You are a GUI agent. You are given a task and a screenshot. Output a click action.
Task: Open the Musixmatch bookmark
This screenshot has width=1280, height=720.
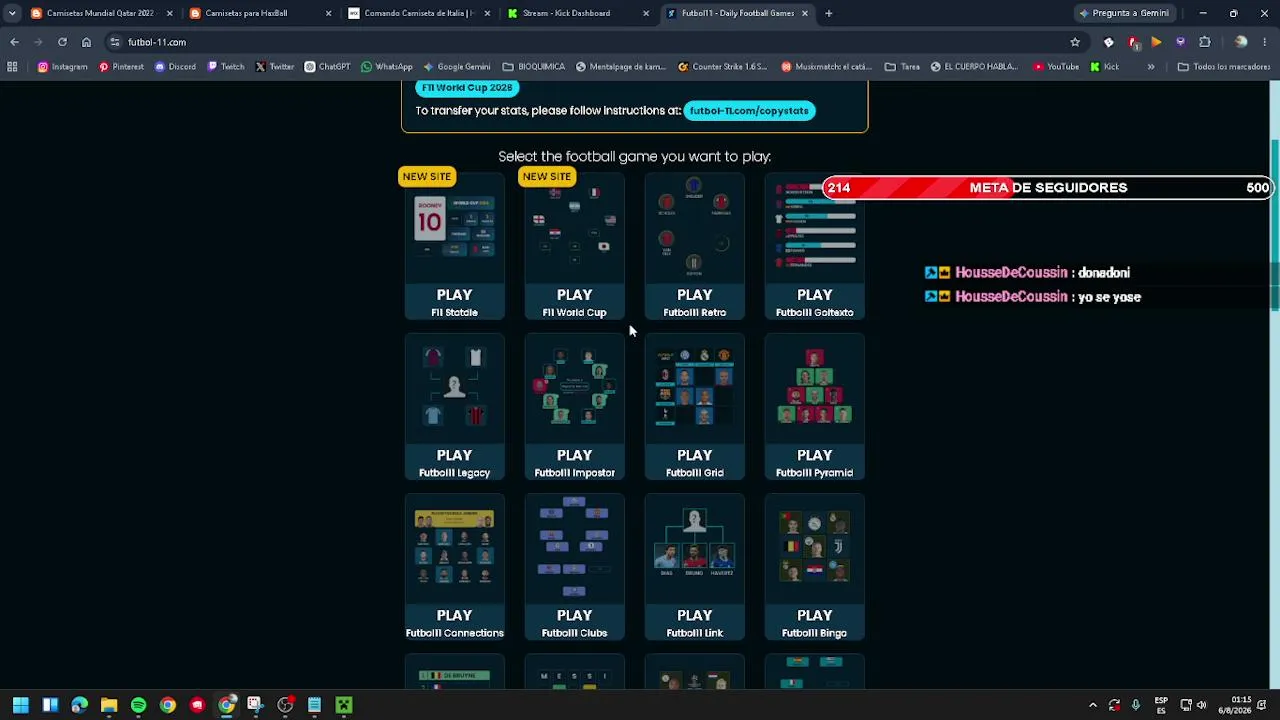827,67
